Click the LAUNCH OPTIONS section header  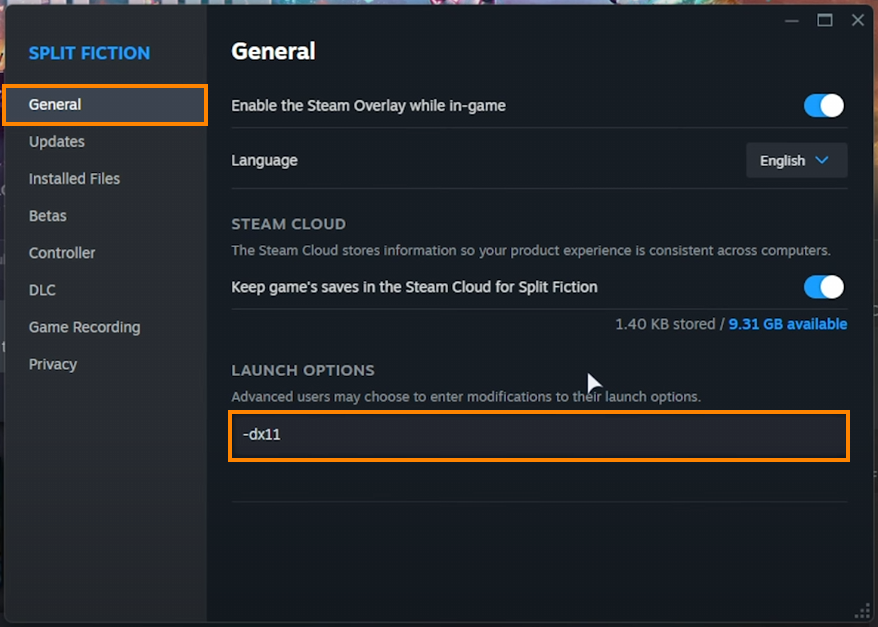303,371
